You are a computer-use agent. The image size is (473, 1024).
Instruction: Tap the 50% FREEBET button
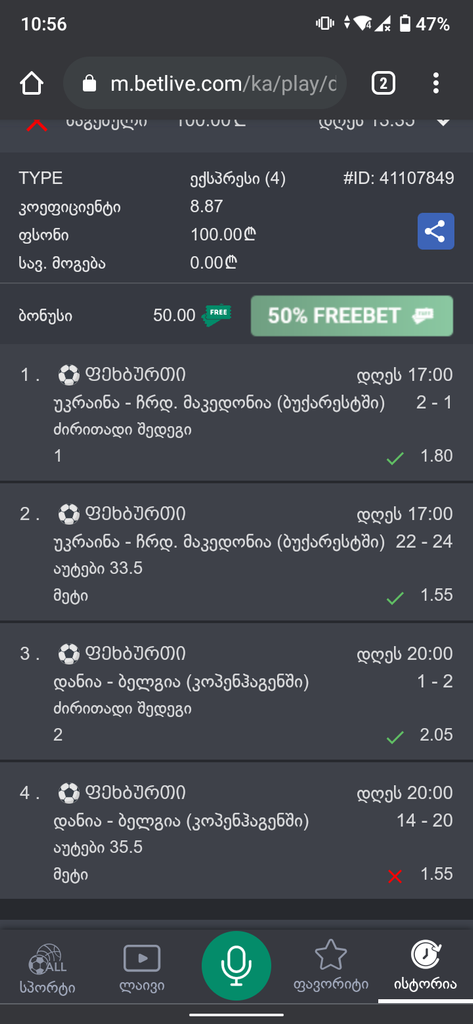click(351, 316)
